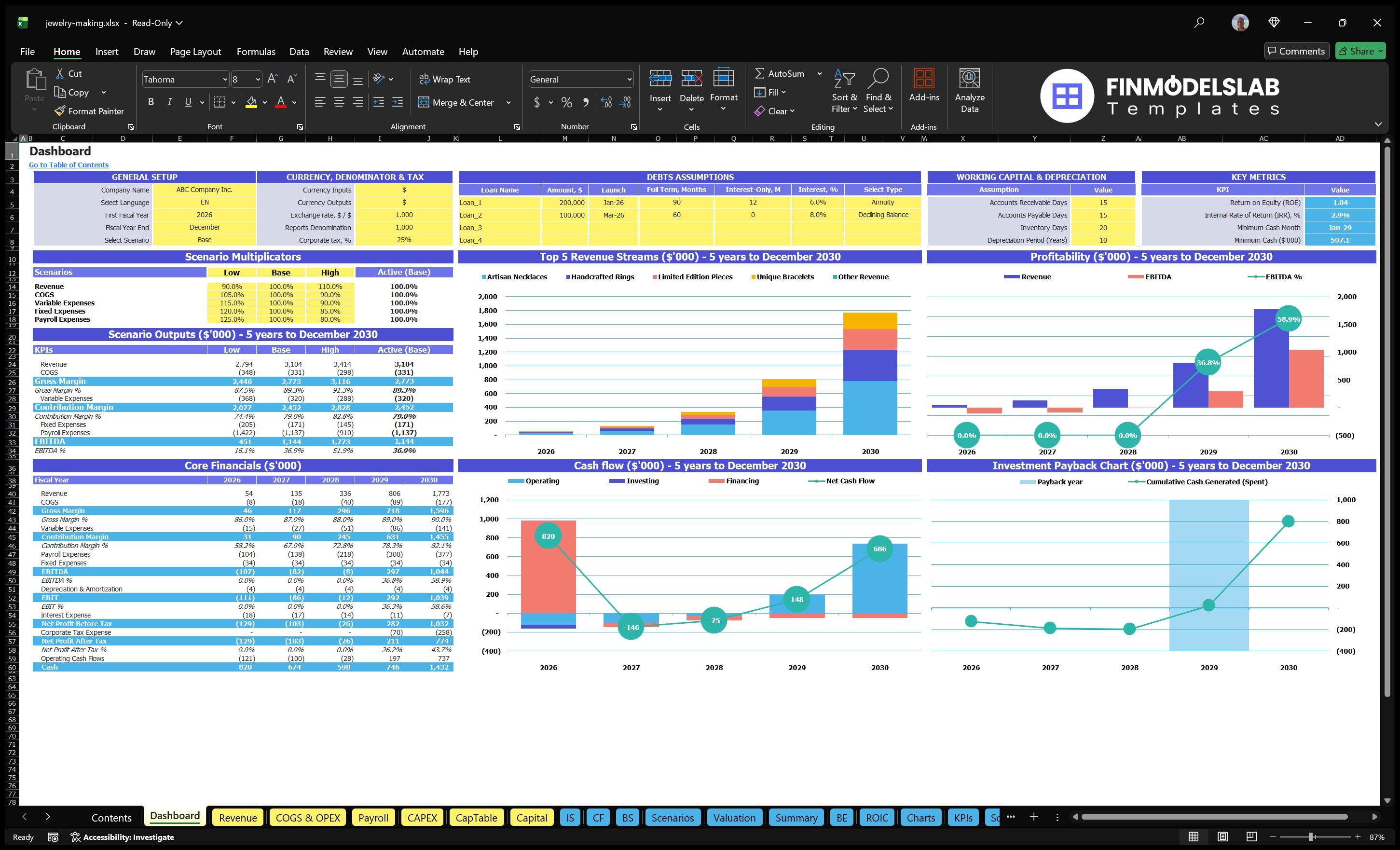Viewport: 1400px width, 850px height.
Task: Launch Analyze Data
Action: 969,91
